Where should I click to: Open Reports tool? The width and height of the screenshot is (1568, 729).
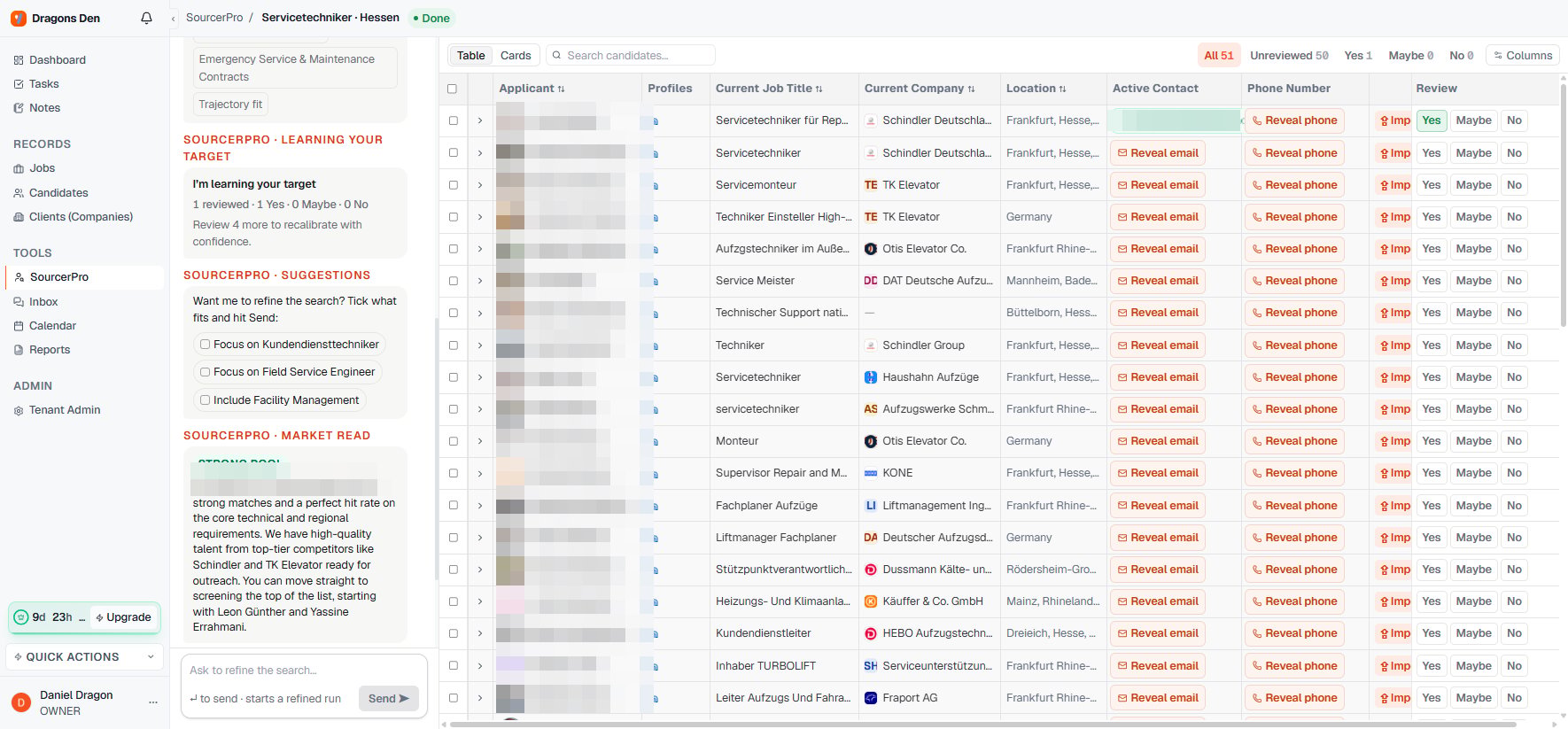[50, 350]
